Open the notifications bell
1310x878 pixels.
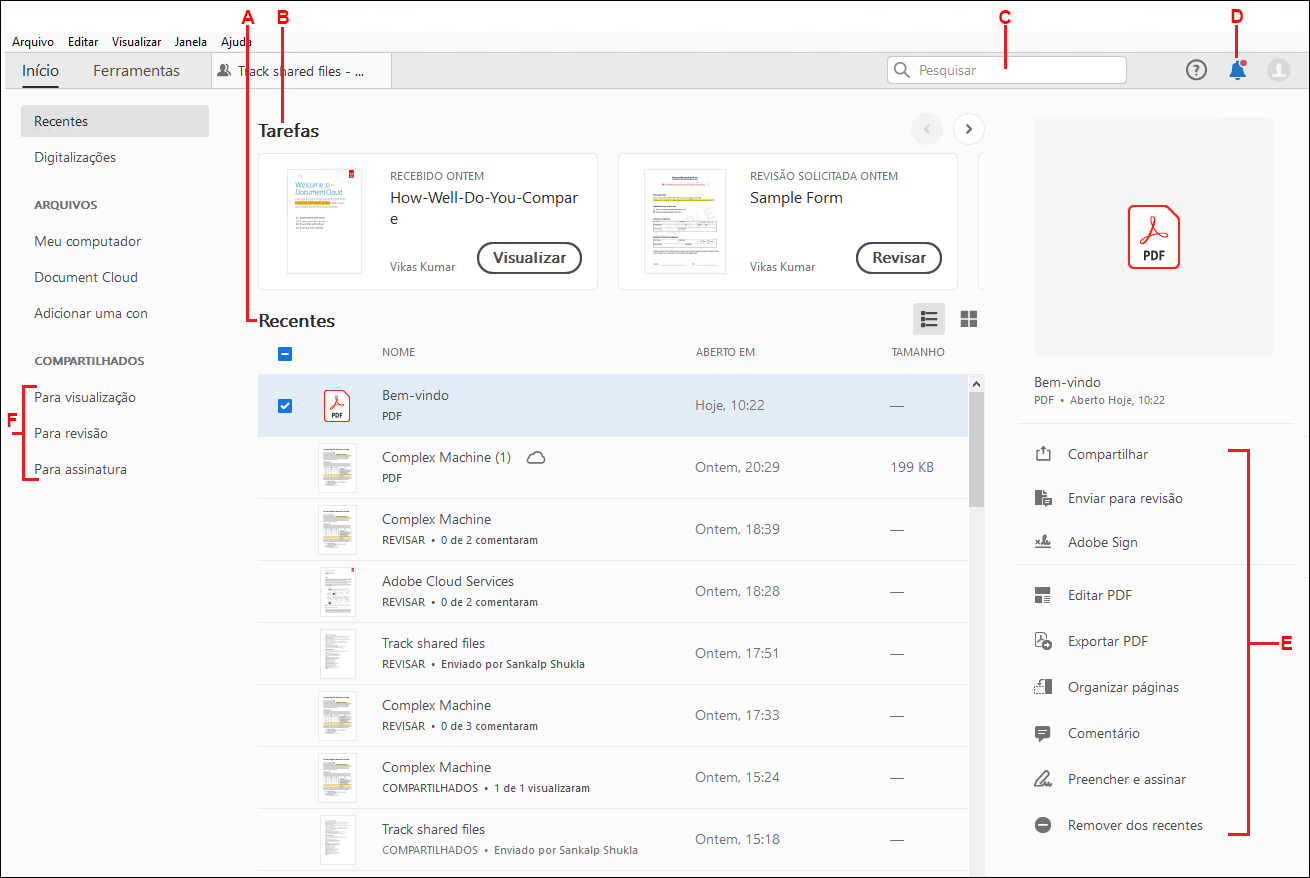(x=1237, y=70)
